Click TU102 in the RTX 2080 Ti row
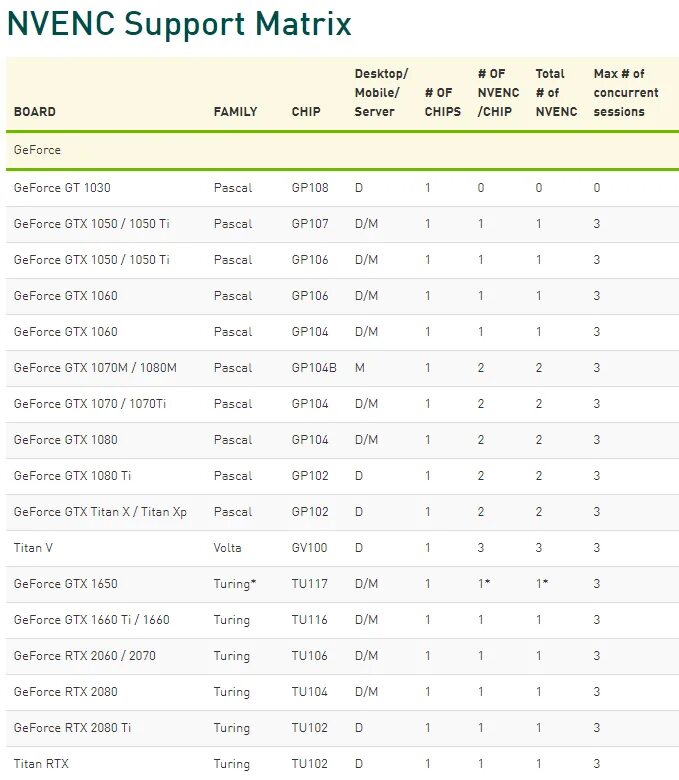 (x=309, y=727)
